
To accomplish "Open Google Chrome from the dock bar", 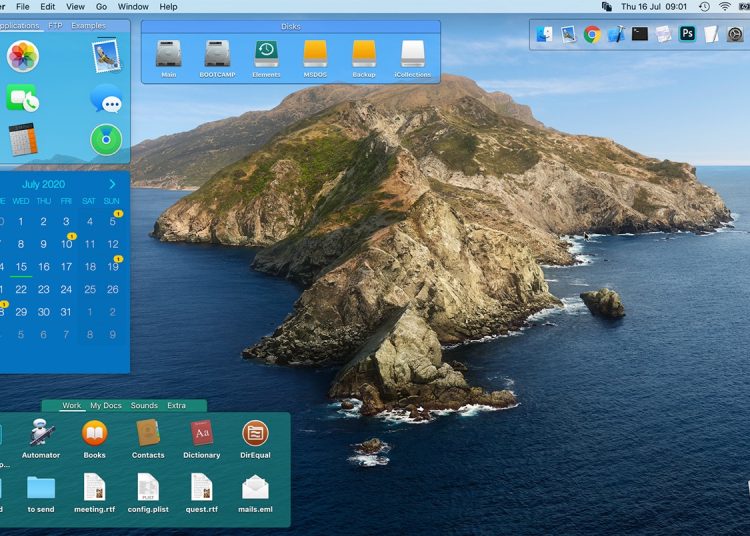I will (592, 34).
